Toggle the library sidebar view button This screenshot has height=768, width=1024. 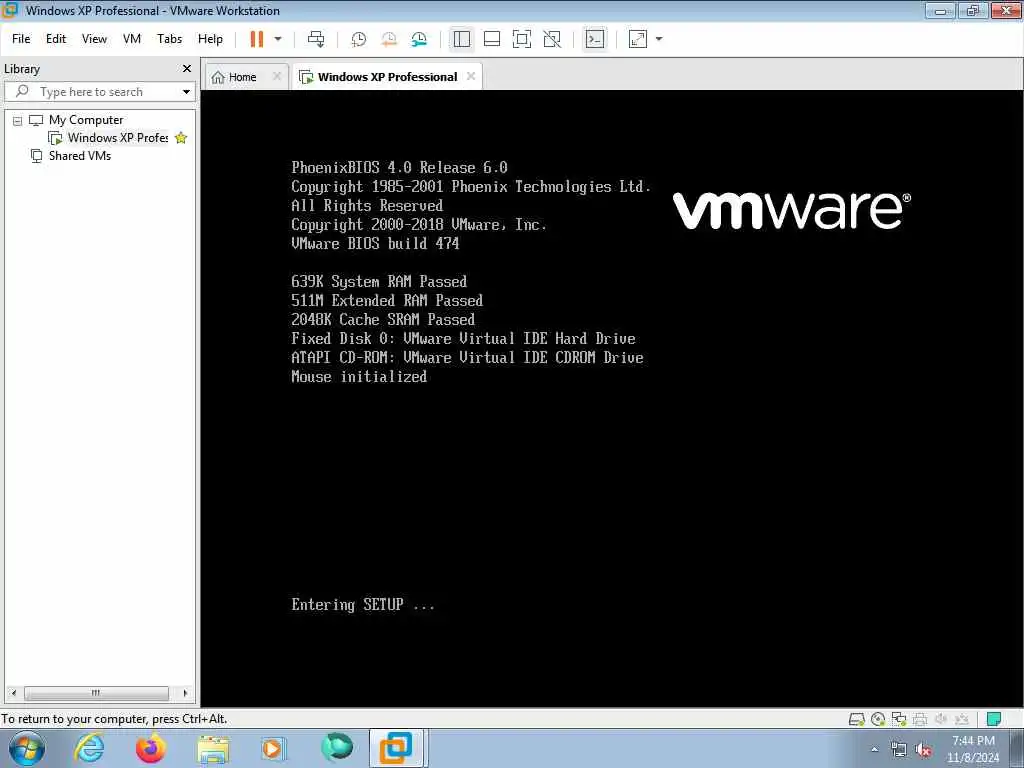(x=462, y=39)
